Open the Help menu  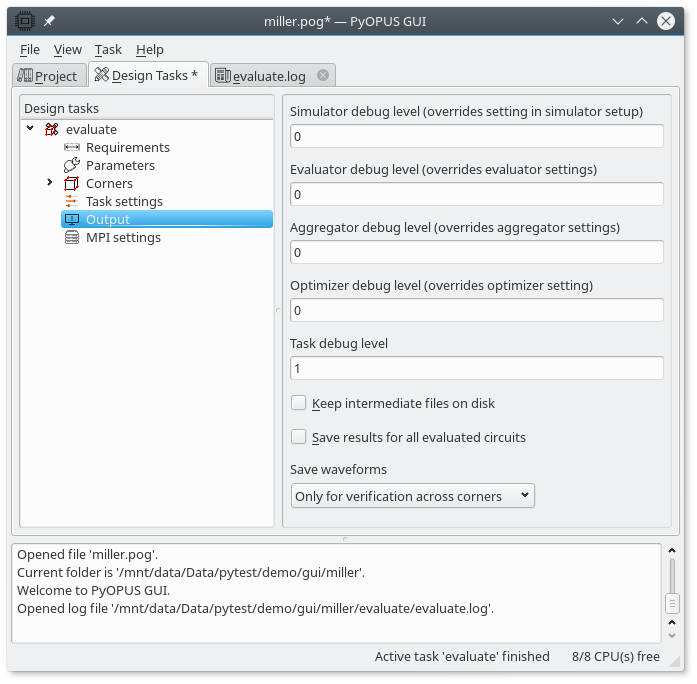click(x=150, y=49)
